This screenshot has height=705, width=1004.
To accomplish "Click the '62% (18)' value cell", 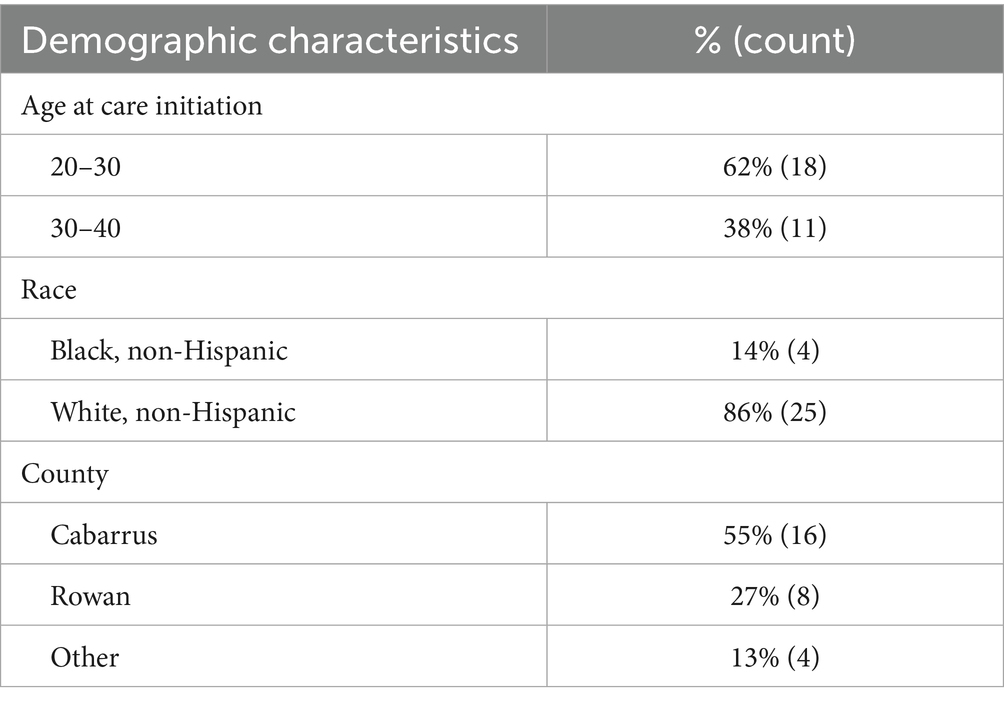I will tap(775, 166).
